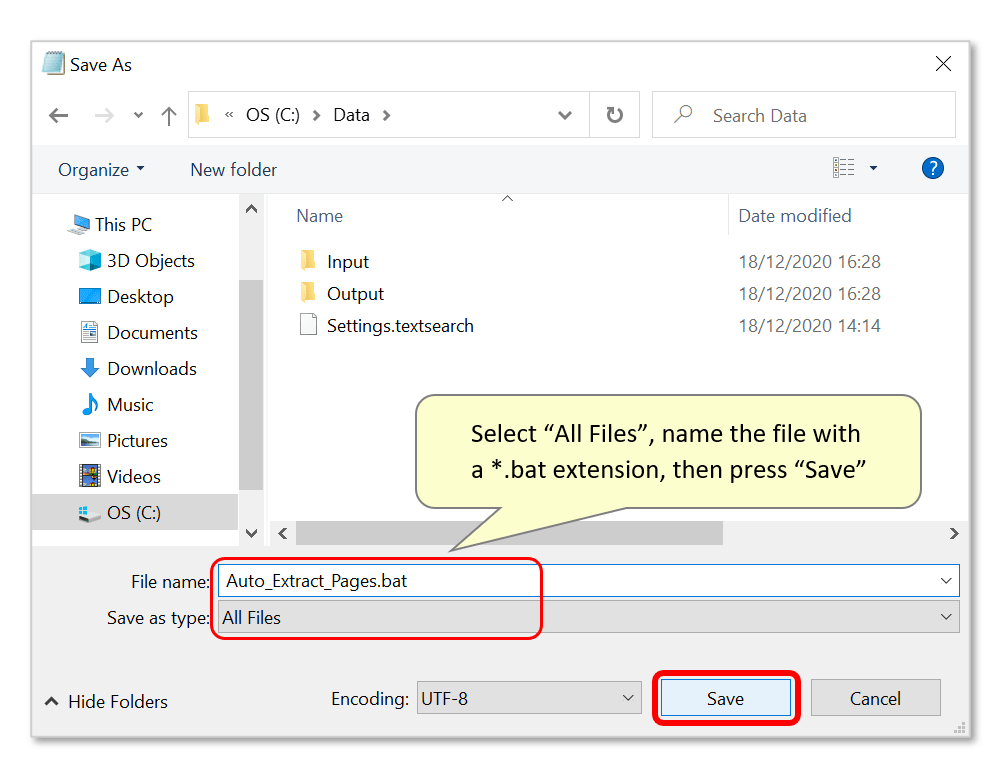Expand the chevron after OS (C:) in path
Screen dimensions: 1005x781
pyautogui.click(x=317, y=116)
